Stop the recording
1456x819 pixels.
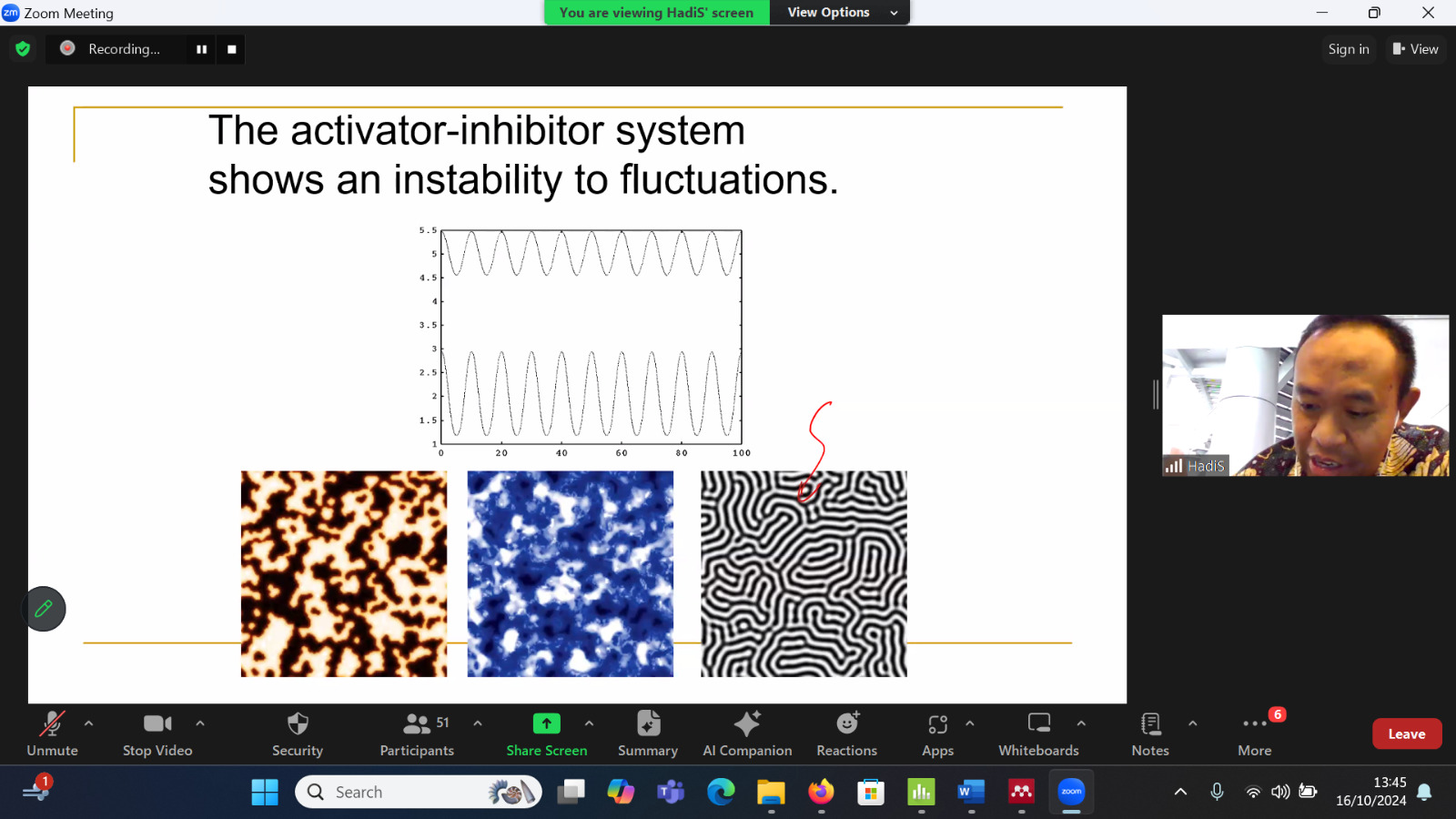pyautogui.click(x=231, y=49)
